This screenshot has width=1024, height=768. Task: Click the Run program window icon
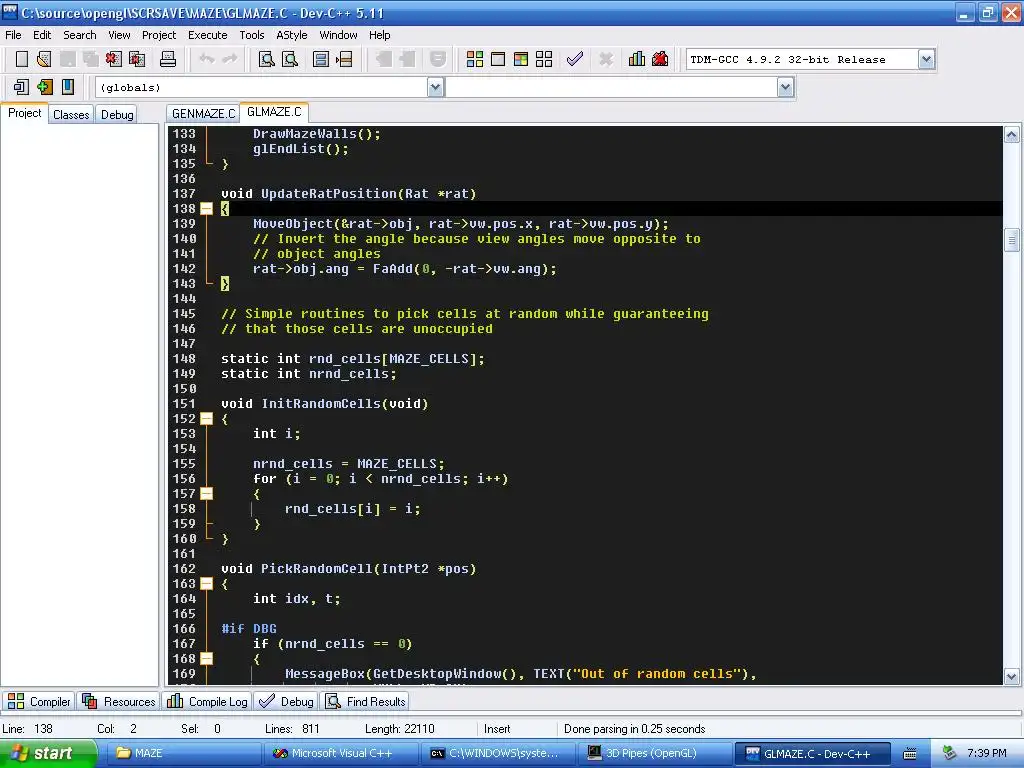498,59
